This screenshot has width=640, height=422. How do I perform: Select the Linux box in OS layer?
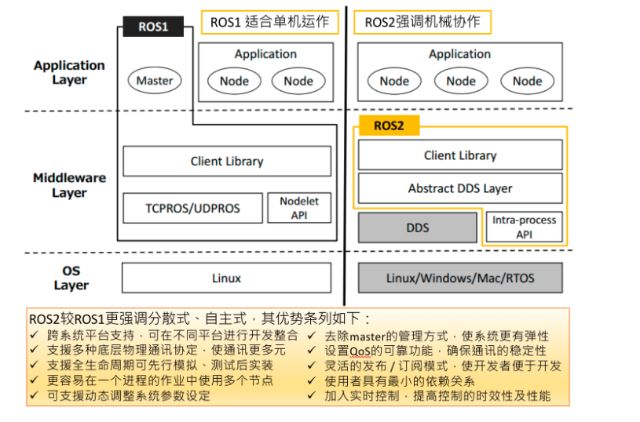click(227, 277)
